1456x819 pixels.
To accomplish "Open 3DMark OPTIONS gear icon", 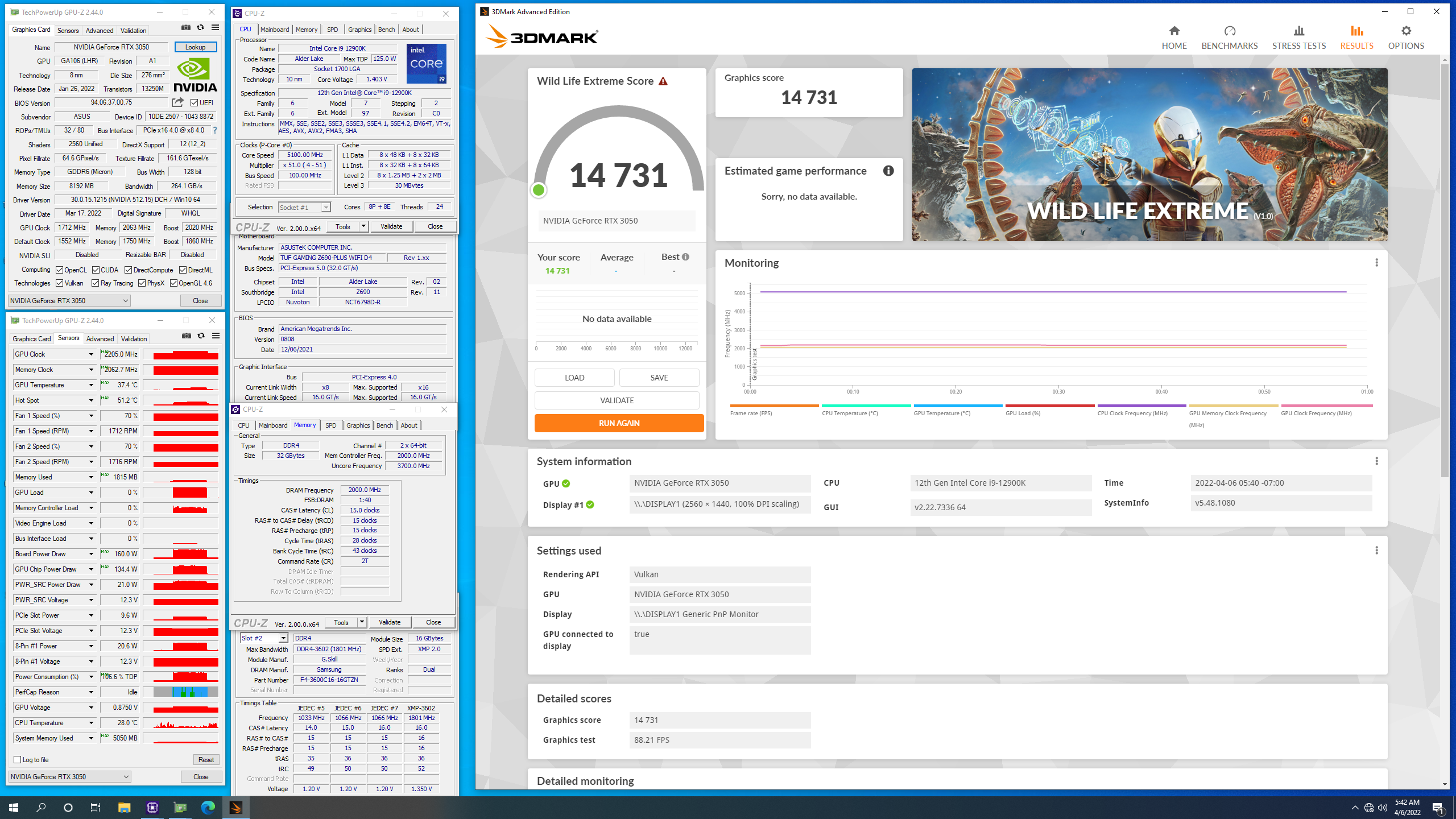I will 1406,31.
